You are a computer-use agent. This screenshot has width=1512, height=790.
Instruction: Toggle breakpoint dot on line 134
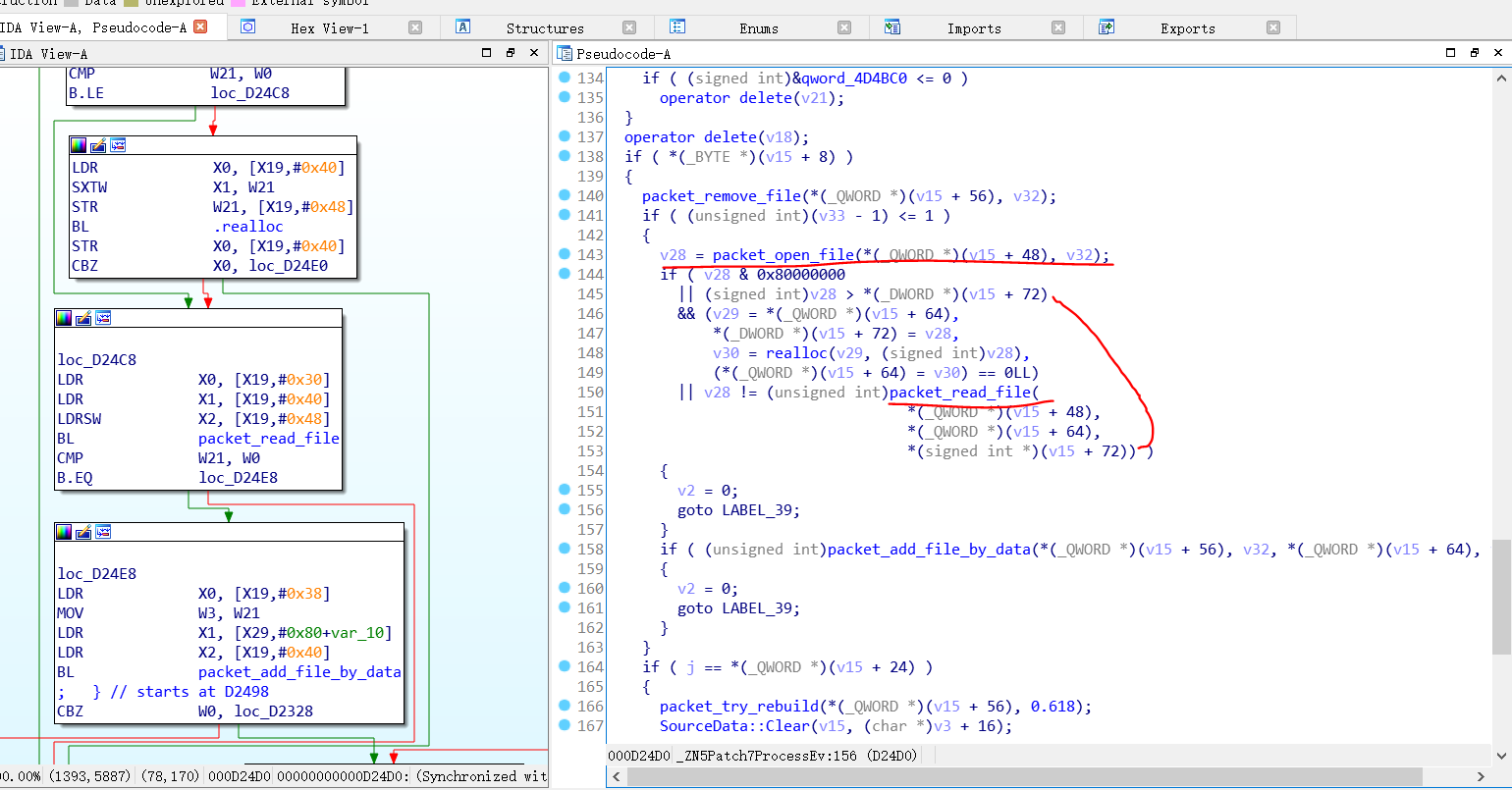(x=565, y=77)
